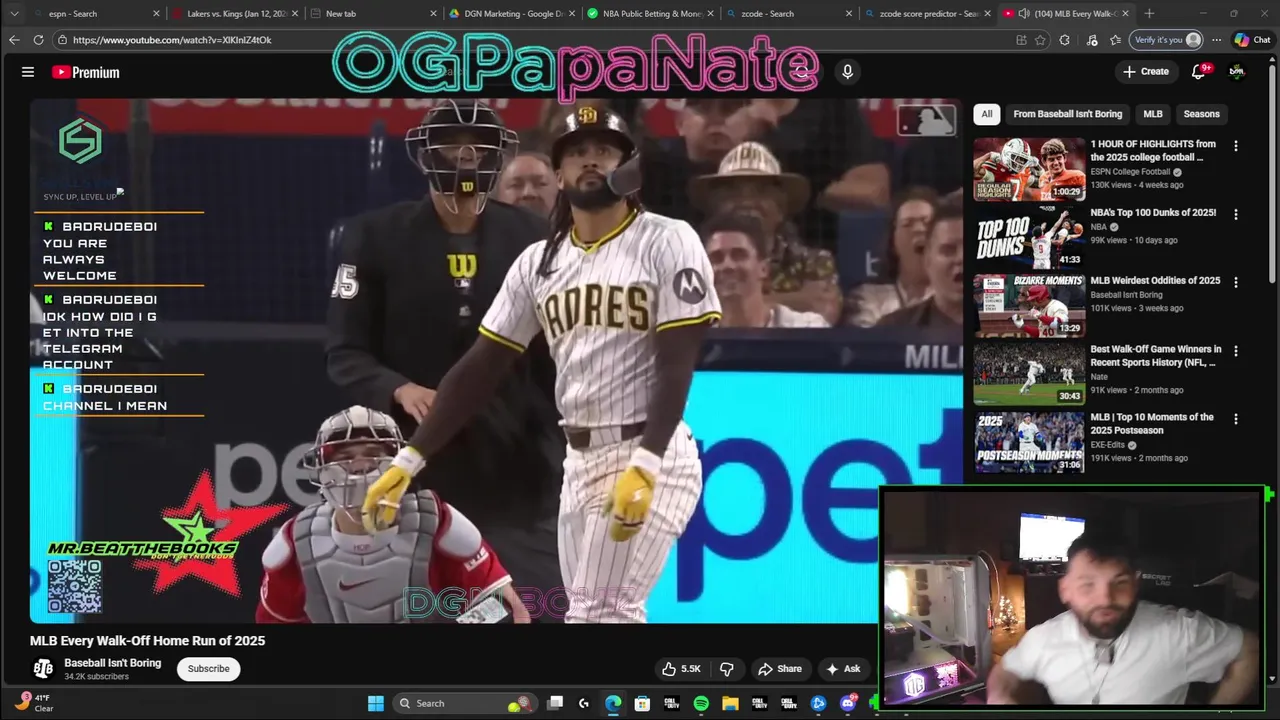Click the Create button
1280x720 pixels.
[1146, 71]
